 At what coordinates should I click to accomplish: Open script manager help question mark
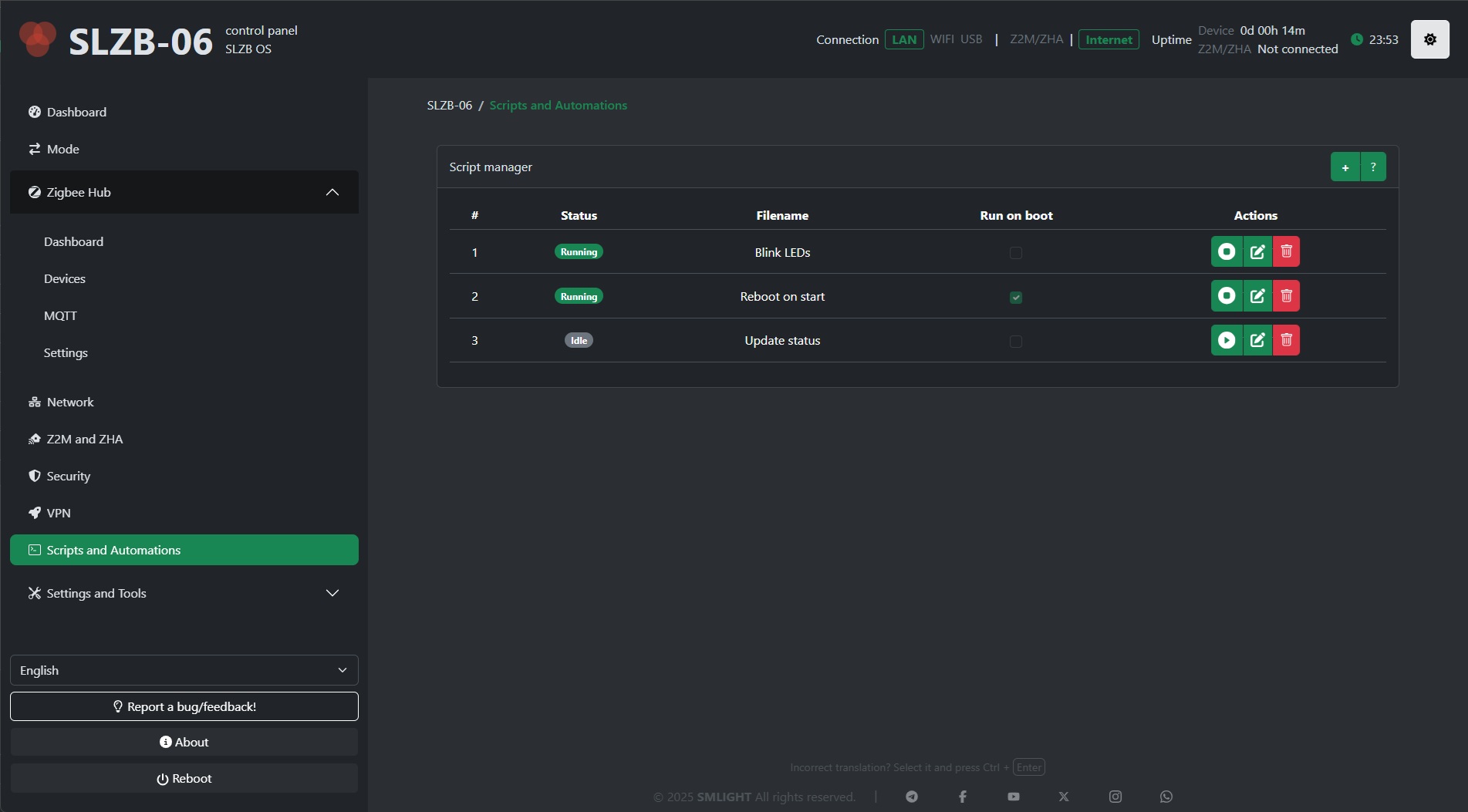[1373, 167]
